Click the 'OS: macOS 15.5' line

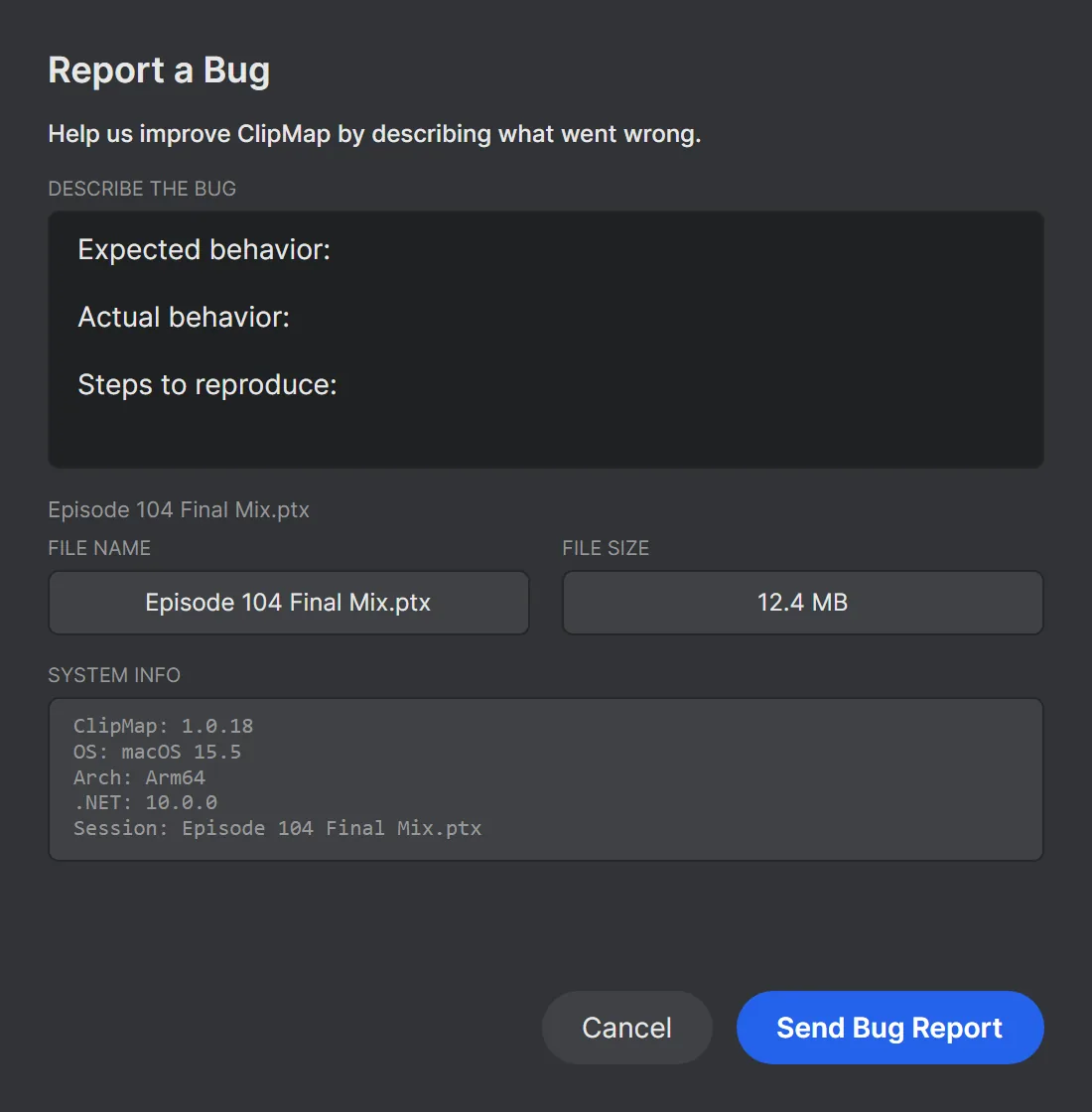pyautogui.click(x=158, y=752)
